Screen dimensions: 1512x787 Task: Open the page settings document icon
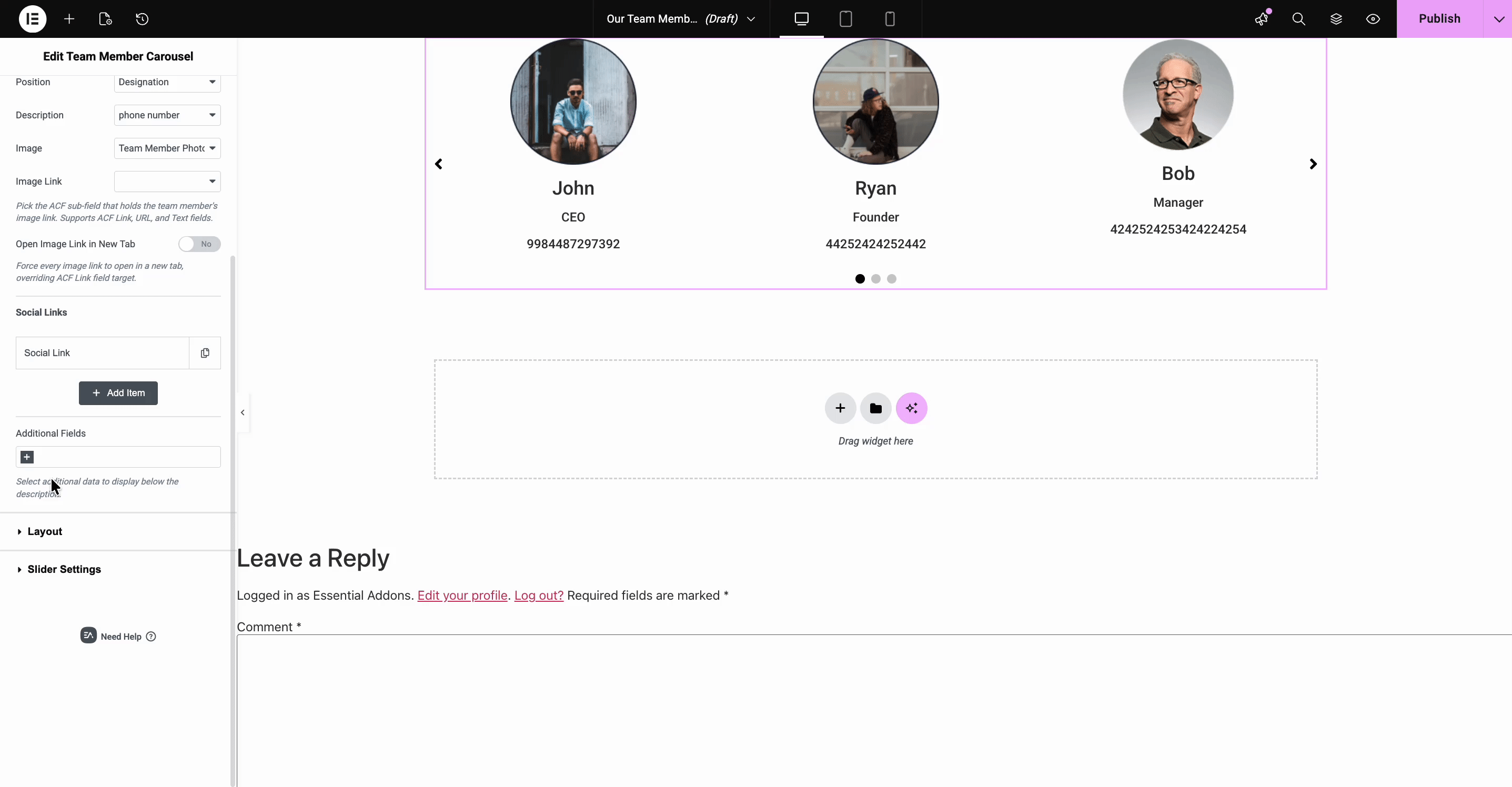[106, 19]
